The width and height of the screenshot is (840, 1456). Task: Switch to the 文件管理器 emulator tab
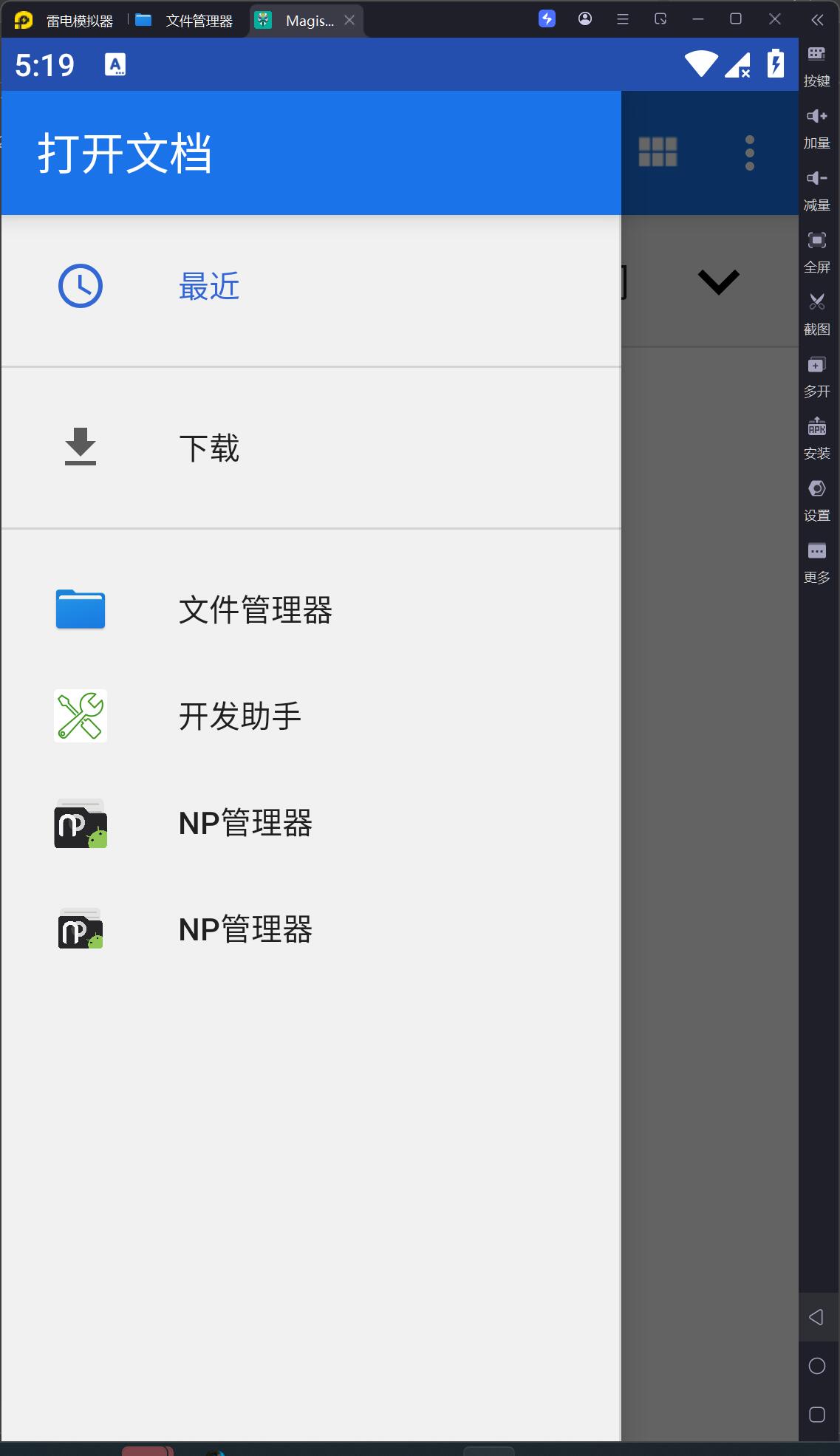coord(185,20)
